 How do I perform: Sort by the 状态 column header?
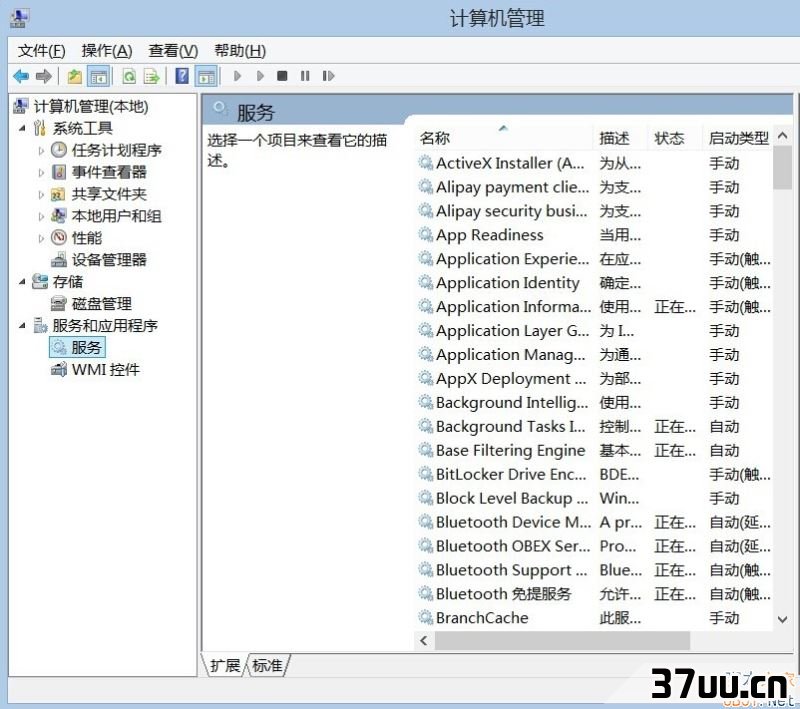tap(674, 138)
